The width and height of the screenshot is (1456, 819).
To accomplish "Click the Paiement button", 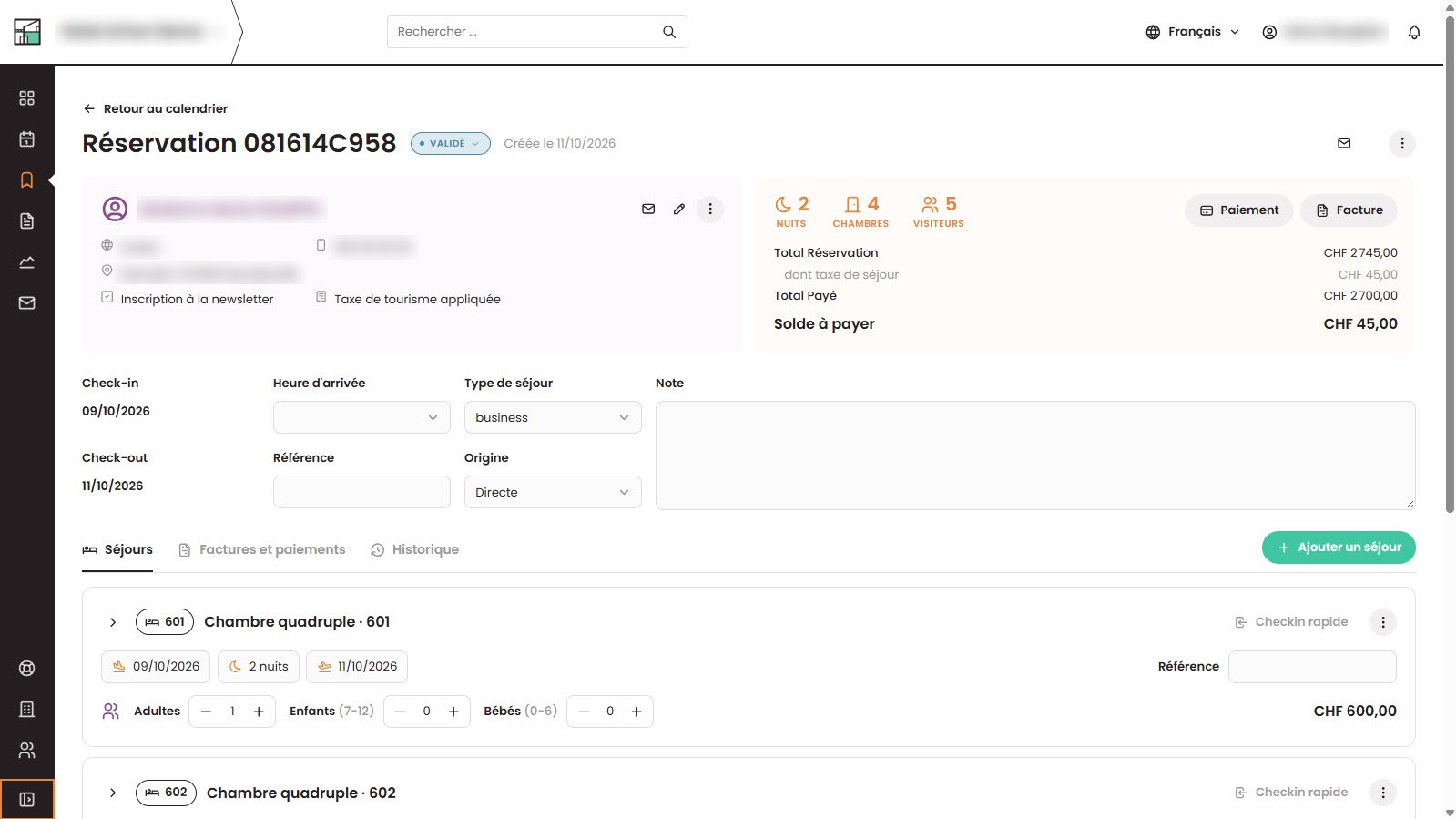I will [1239, 210].
